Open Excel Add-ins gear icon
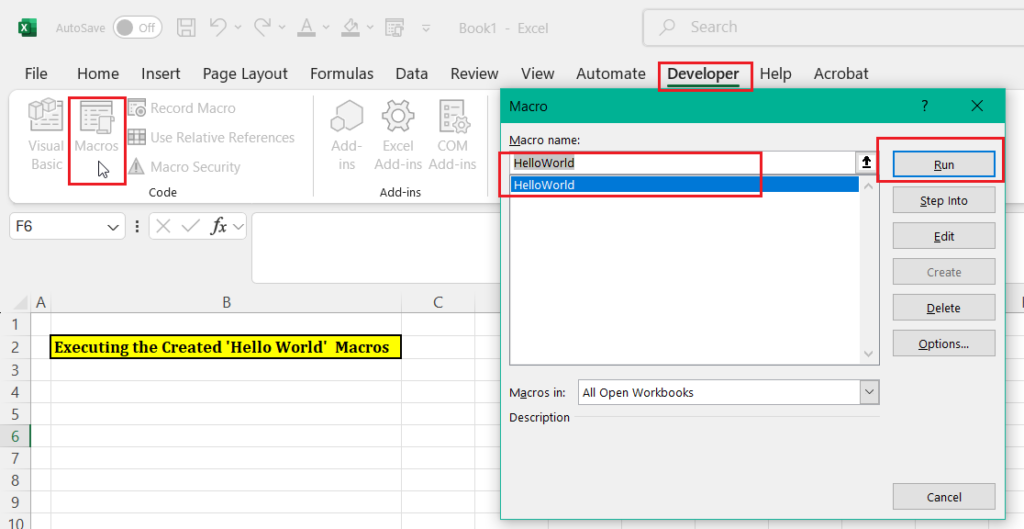Screen dimensions: 1024x529 (x=398, y=135)
